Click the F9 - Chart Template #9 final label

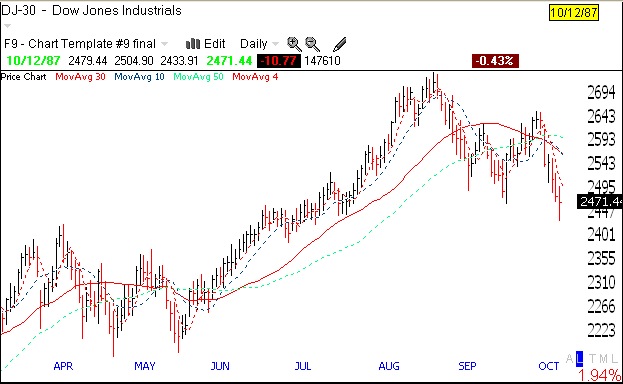[x=79, y=44]
